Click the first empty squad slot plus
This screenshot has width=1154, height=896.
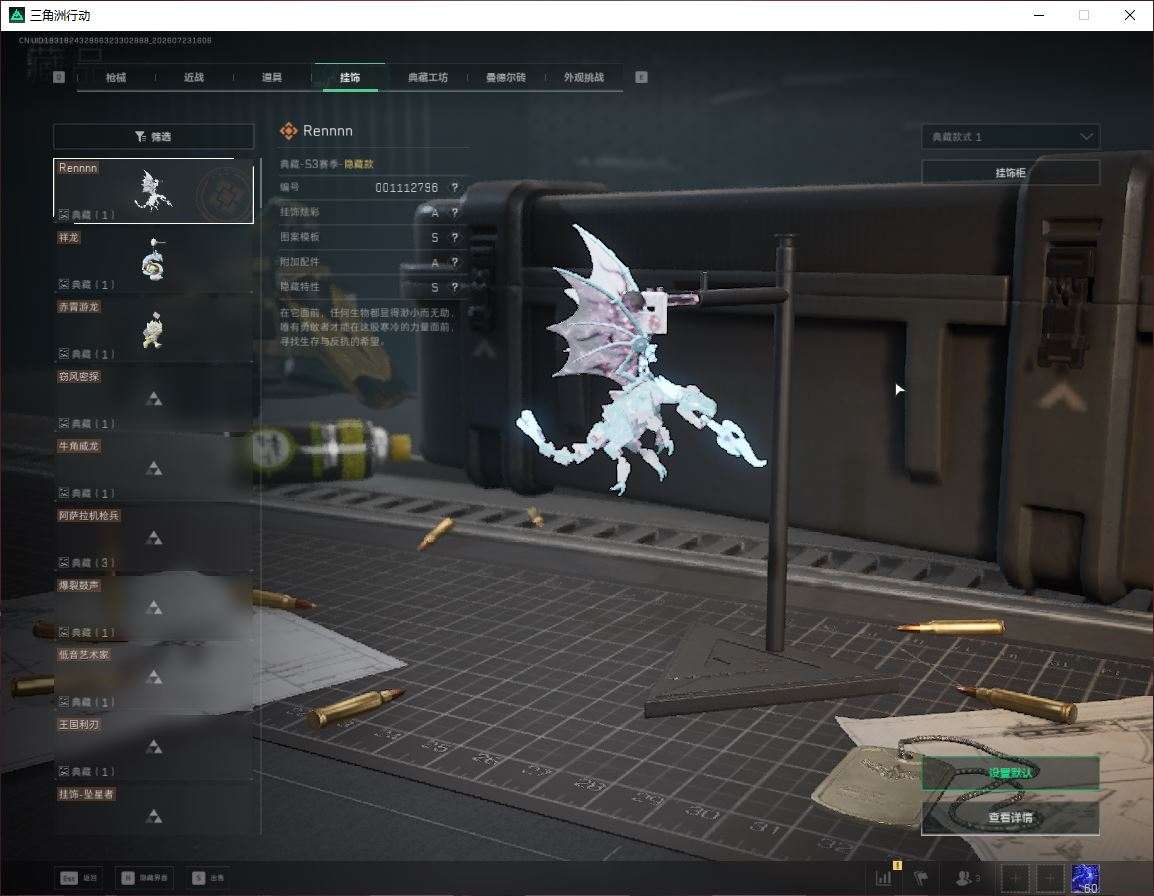[1015, 878]
